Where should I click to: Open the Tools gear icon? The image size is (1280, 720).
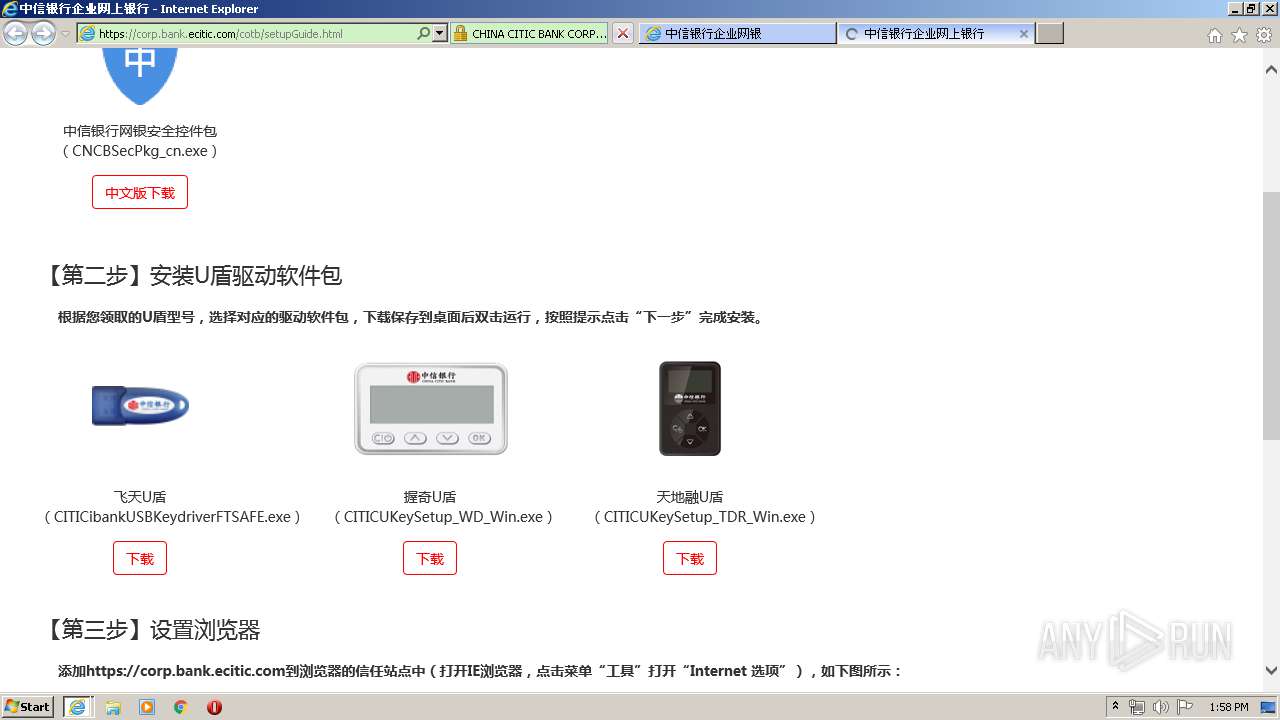click(x=1264, y=35)
